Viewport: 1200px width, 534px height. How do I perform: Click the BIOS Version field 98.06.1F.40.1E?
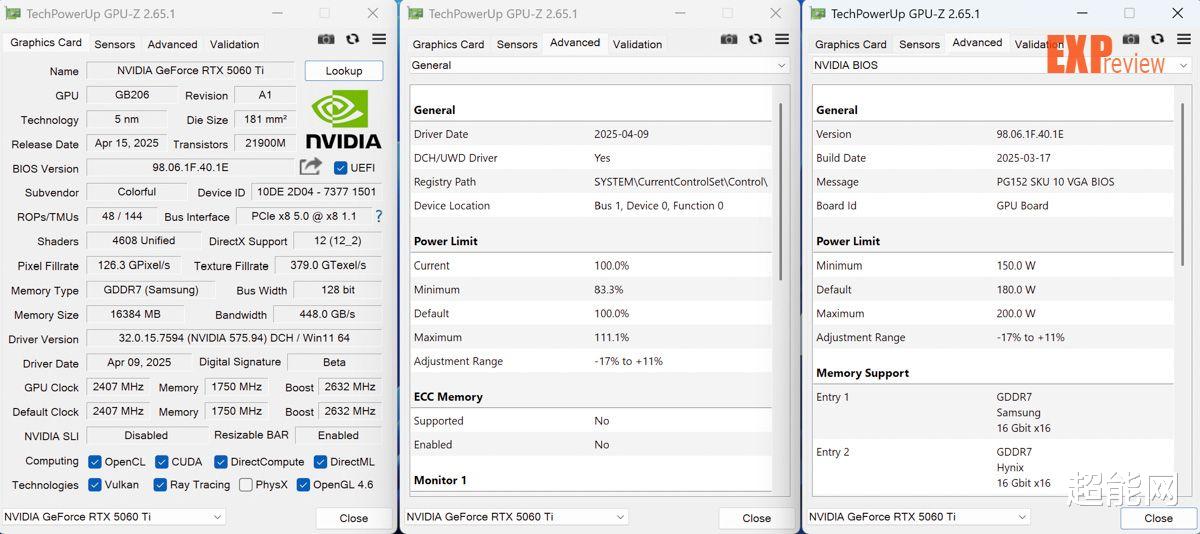[x=190, y=168]
